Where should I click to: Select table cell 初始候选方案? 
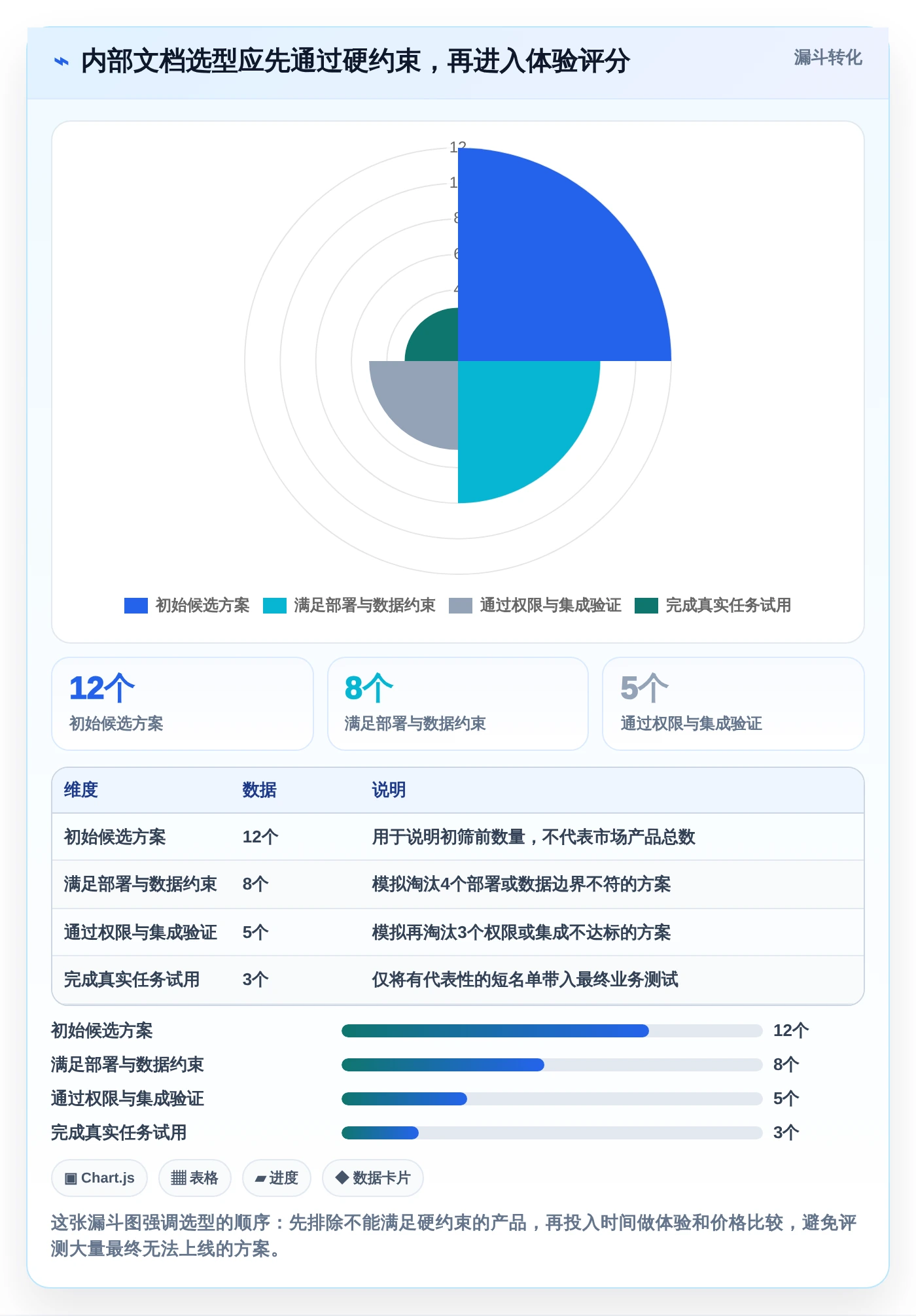(x=115, y=837)
